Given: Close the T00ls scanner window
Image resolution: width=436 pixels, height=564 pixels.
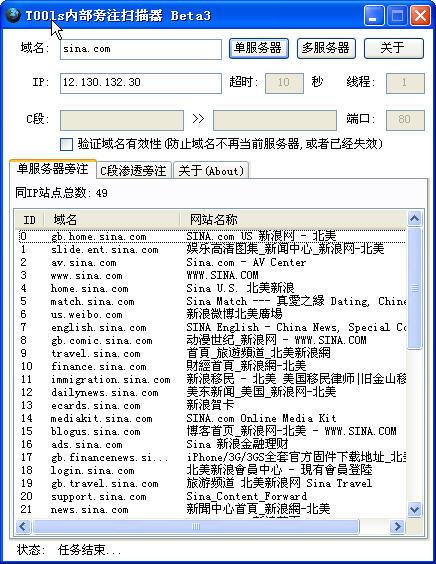Looking at the screenshot, I should [x=420, y=16].
